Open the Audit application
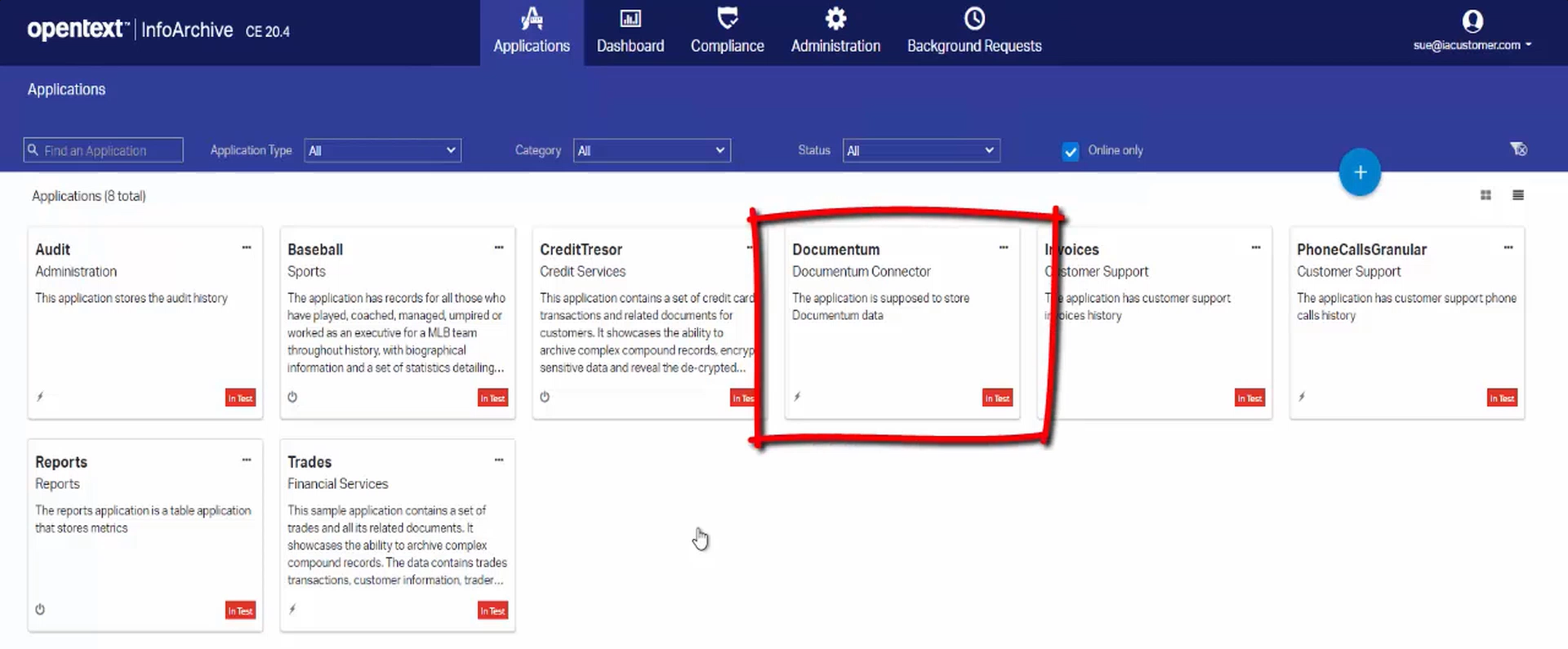Viewport: 1568px width, 649px height. click(52, 250)
